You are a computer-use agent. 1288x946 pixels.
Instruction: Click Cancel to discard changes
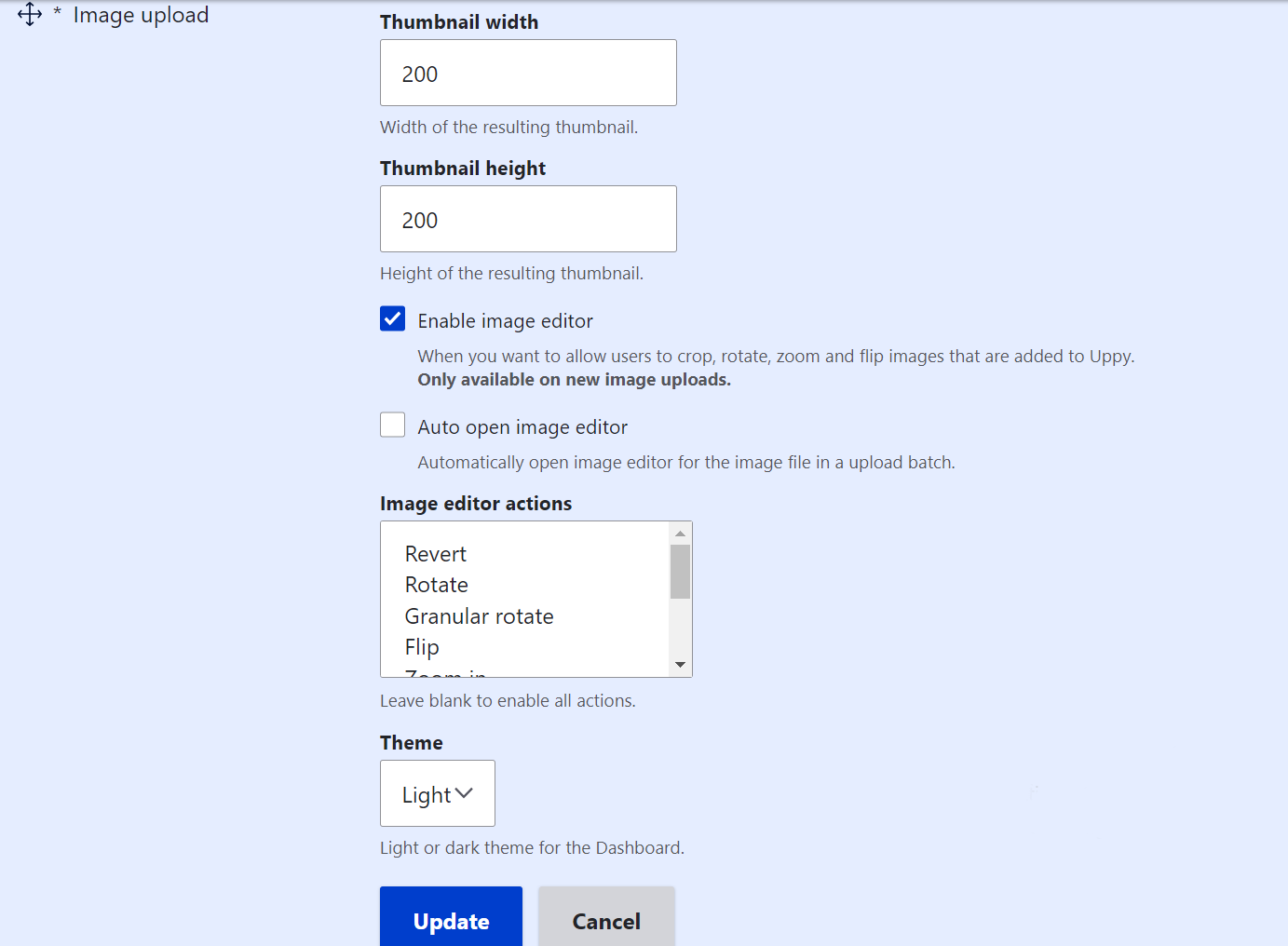pos(606,921)
